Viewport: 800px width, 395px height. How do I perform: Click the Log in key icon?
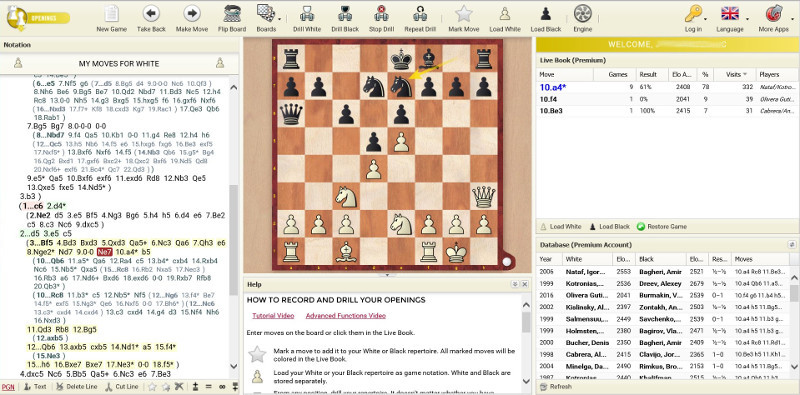coord(693,14)
